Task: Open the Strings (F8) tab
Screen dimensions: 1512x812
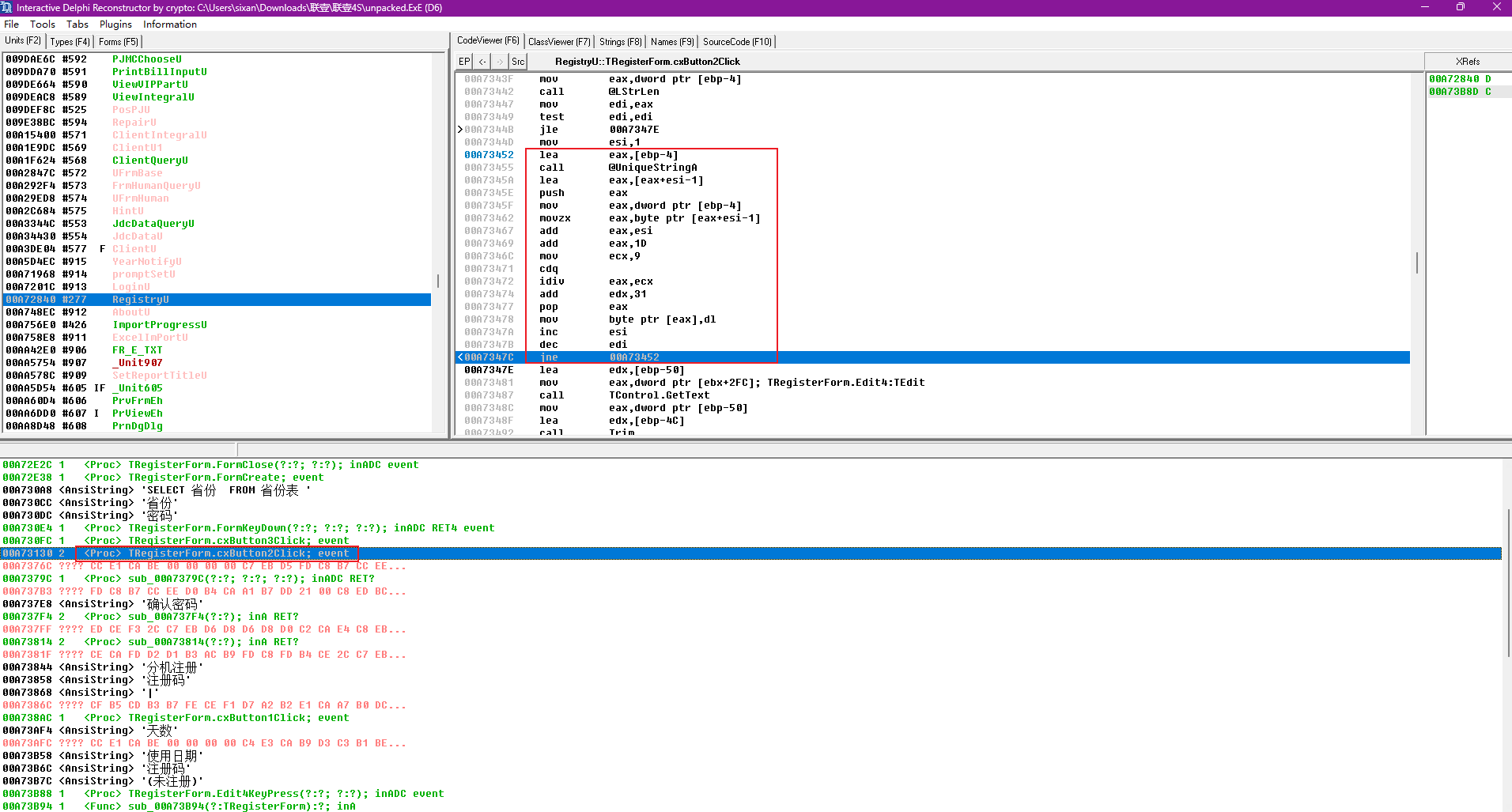Action: click(x=620, y=42)
